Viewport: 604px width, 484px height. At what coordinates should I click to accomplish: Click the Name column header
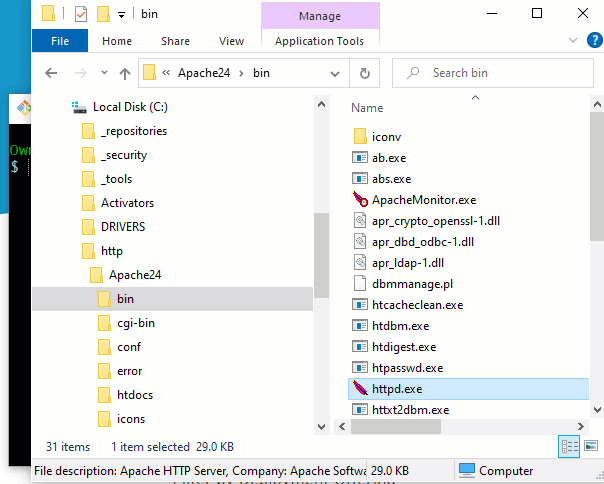pos(367,108)
